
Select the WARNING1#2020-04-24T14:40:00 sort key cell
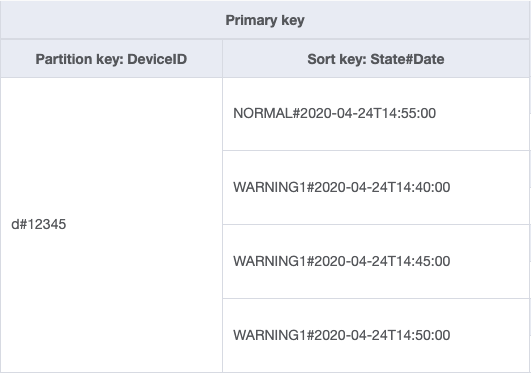tap(376, 187)
